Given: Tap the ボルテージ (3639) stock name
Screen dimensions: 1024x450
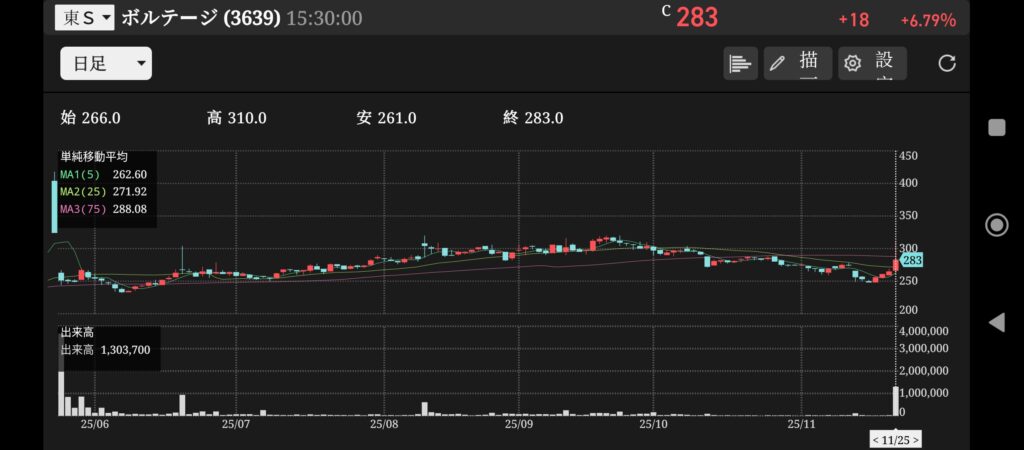Looking at the screenshot, I should pyautogui.click(x=200, y=18).
